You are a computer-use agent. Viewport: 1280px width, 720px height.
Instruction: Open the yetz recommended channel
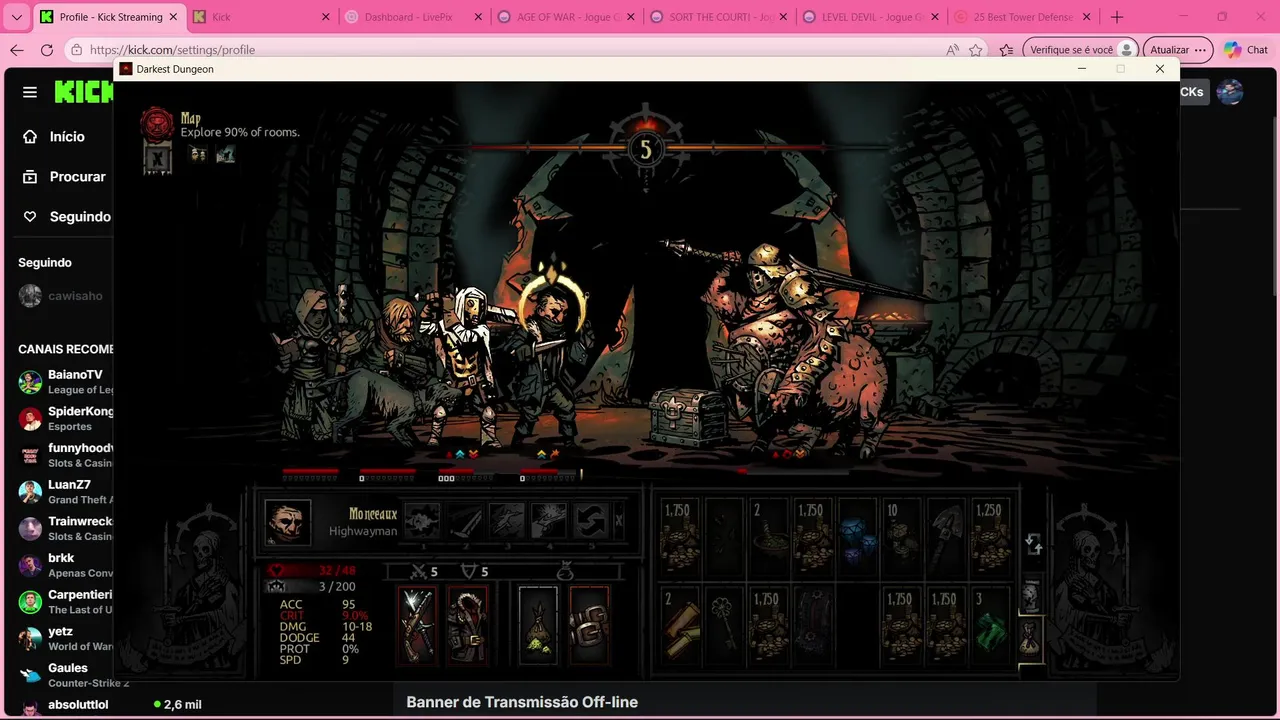pyautogui.click(x=64, y=638)
